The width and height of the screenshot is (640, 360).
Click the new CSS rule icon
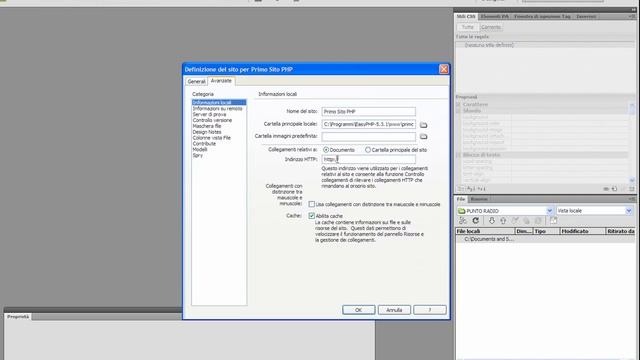coord(614,189)
